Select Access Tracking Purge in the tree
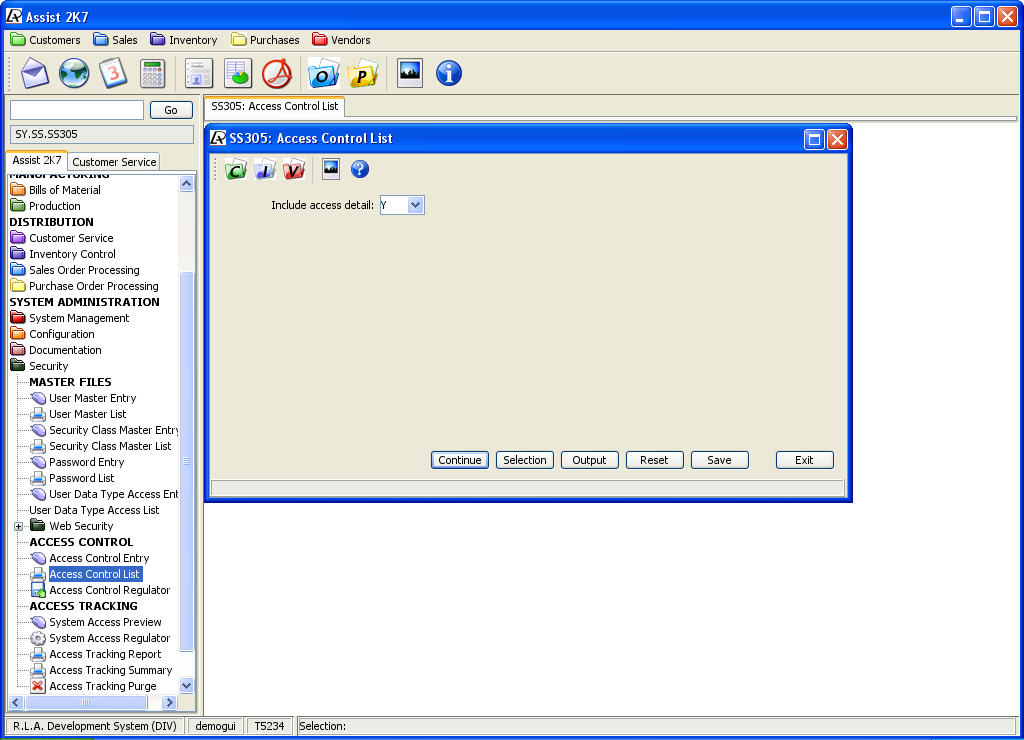Image resolution: width=1024 pixels, height=740 pixels. (x=103, y=686)
